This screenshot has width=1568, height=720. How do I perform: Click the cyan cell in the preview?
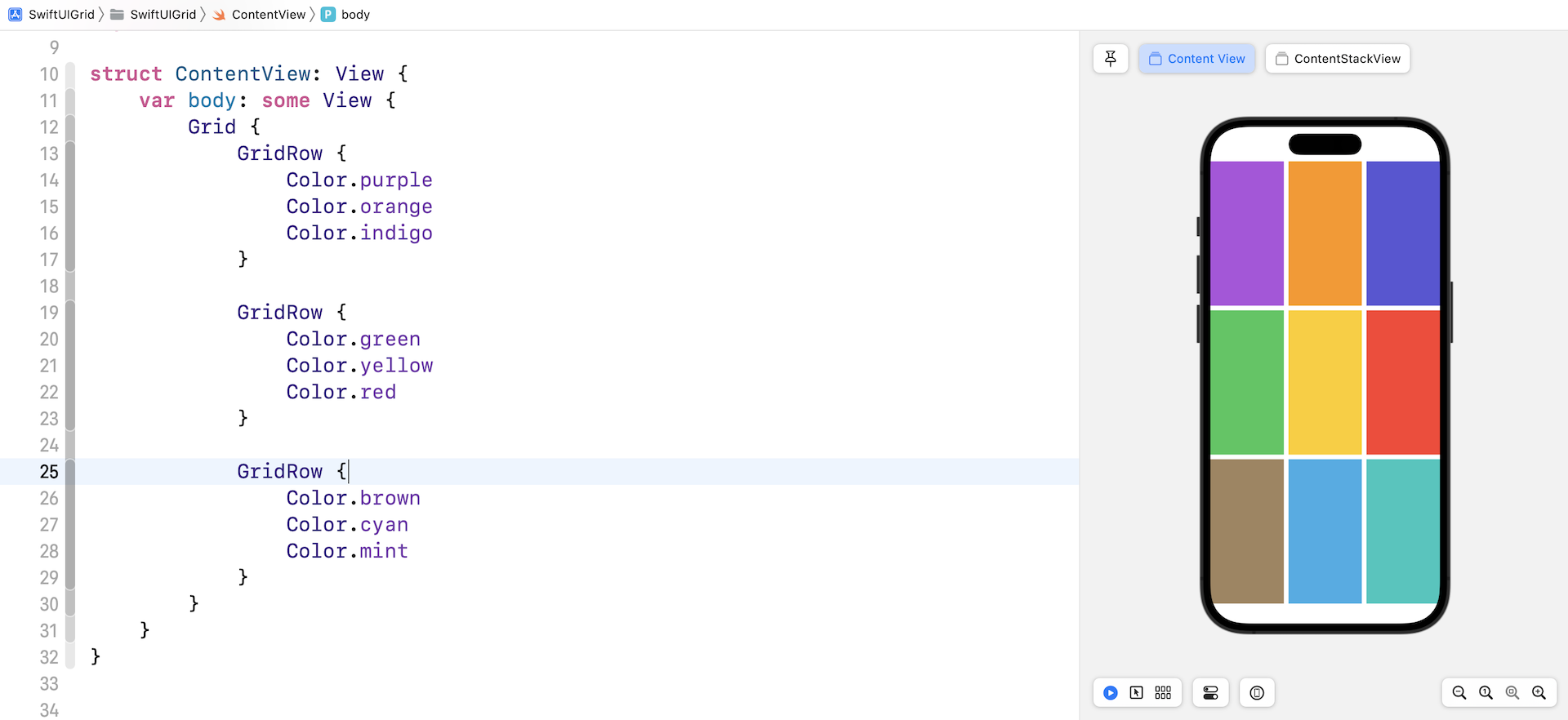(x=1325, y=531)
